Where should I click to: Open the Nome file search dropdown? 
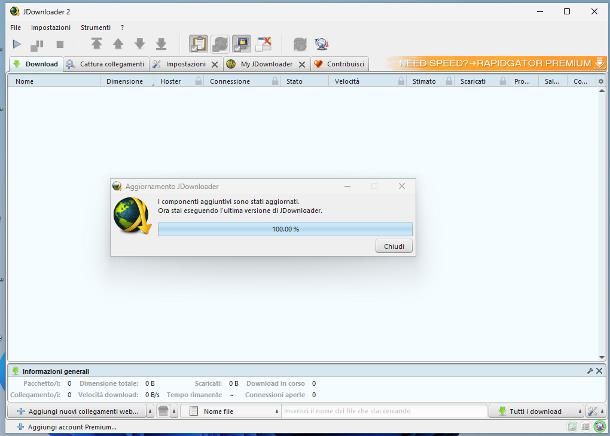tap(233, 411)
